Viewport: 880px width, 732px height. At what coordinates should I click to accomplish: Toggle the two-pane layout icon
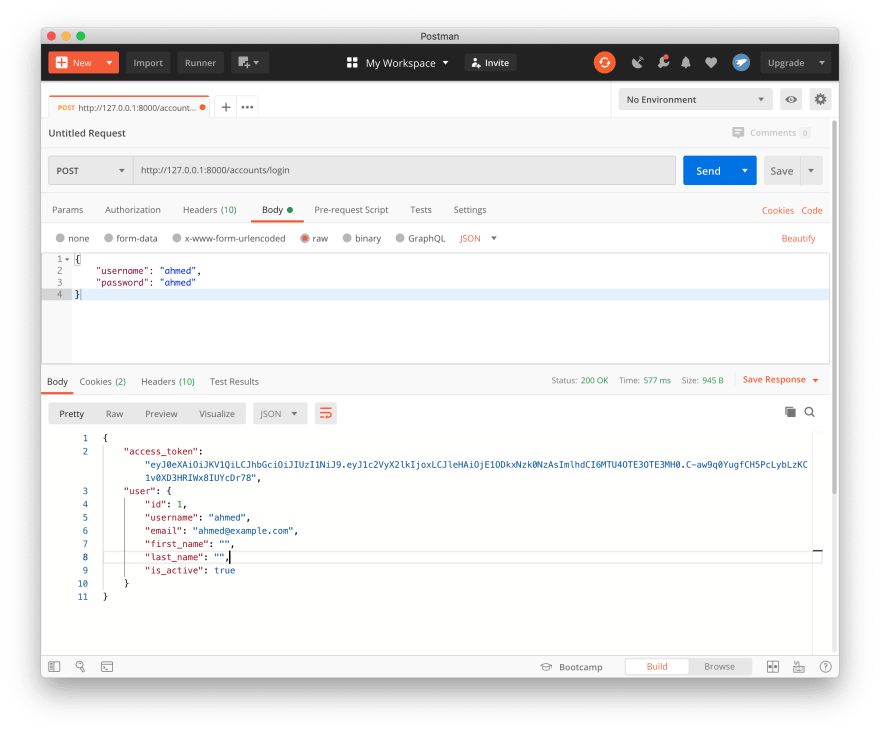(773, 666)
